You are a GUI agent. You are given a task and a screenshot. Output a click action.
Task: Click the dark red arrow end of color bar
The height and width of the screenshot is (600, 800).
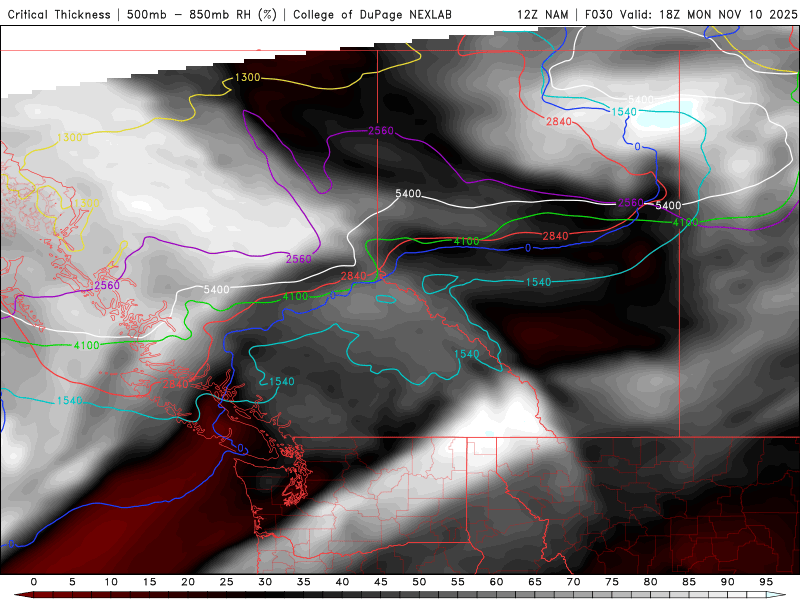[x=23, y=595]
